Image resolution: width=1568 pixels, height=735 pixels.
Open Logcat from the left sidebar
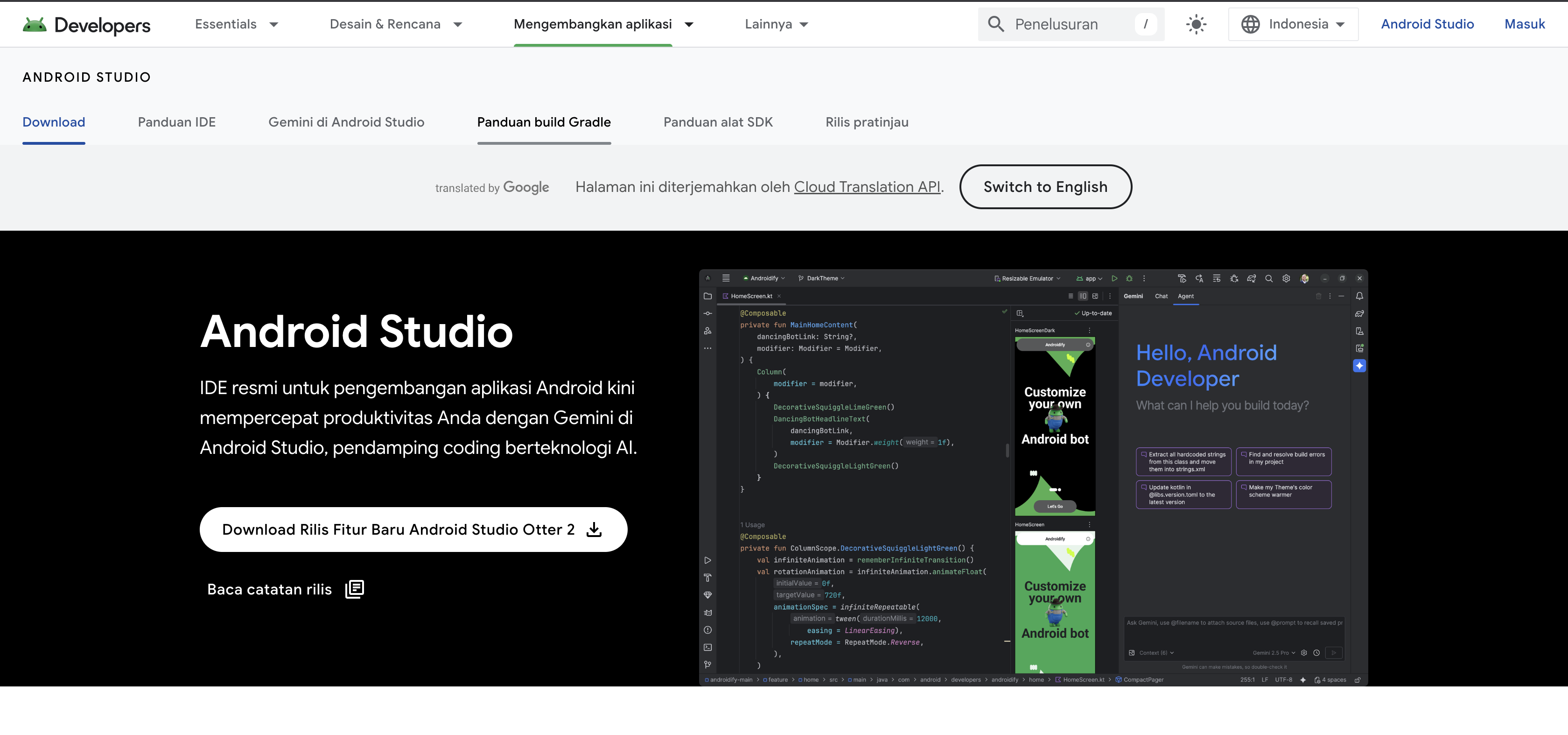click(x=707, y=613)
